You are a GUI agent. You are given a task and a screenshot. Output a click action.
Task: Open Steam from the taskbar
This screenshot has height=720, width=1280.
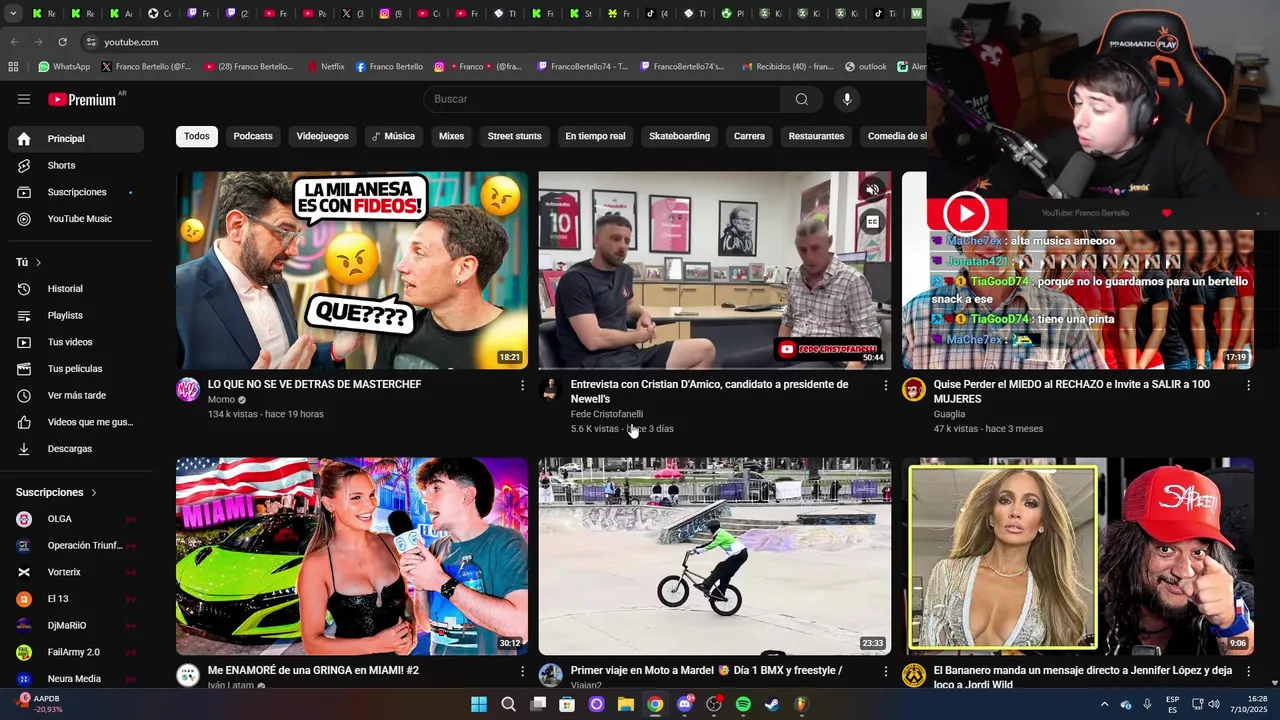(772, 704)
